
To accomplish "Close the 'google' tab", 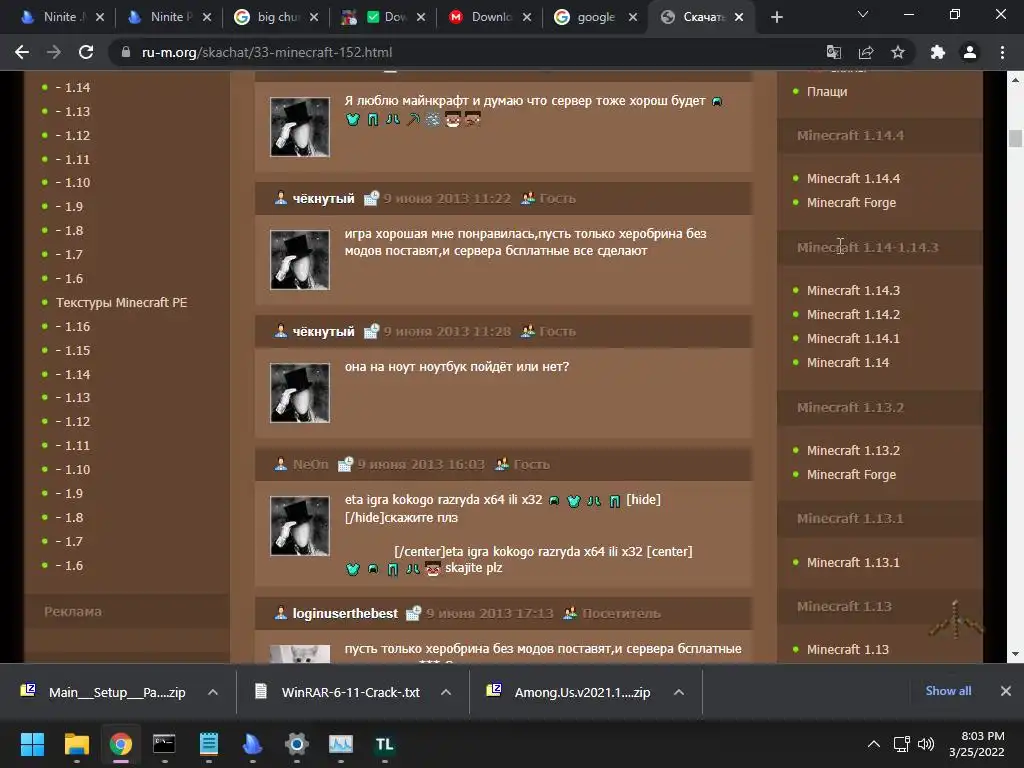I will (x=633, y=17).
